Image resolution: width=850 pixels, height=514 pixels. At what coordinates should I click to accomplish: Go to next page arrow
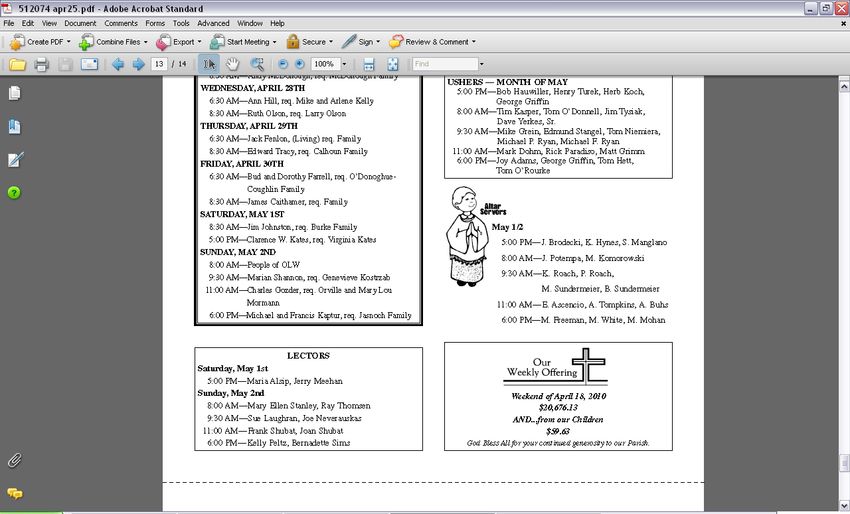(x=138, y=65)
